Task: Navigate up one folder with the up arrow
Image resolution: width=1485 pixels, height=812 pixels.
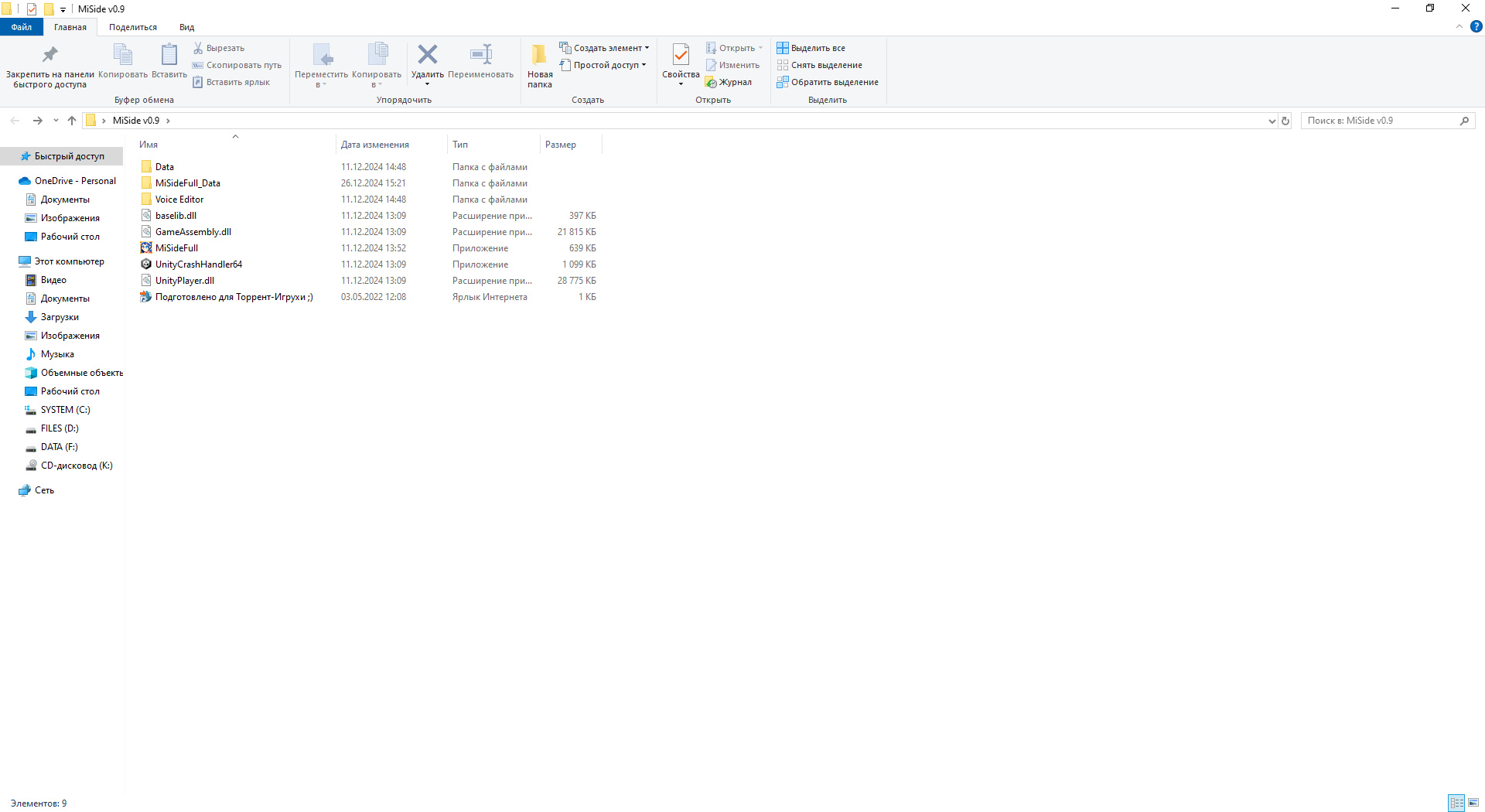Action: click(72, 121)
